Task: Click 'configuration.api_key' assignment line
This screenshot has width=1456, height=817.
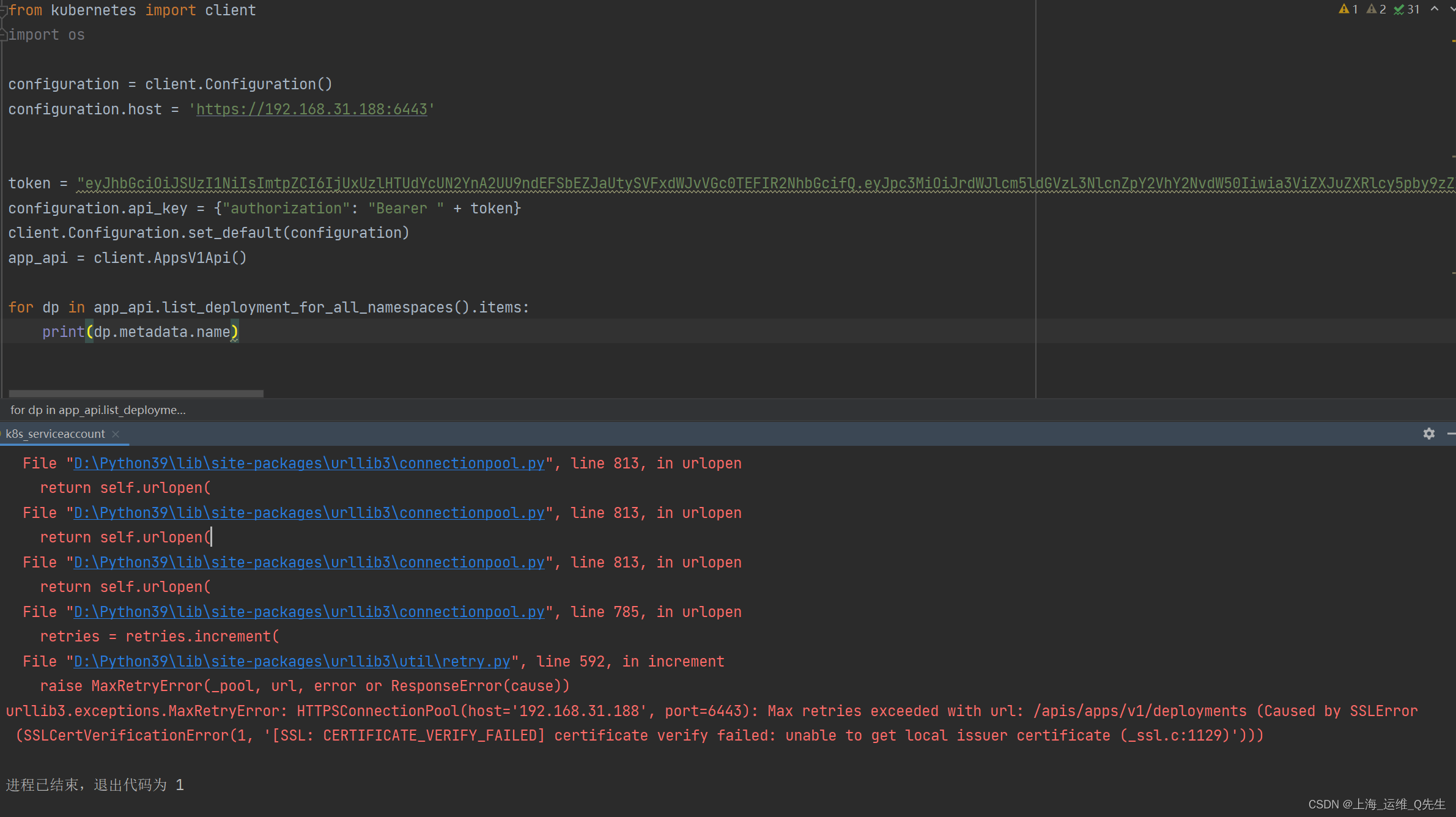Action: tap(264, 209)
